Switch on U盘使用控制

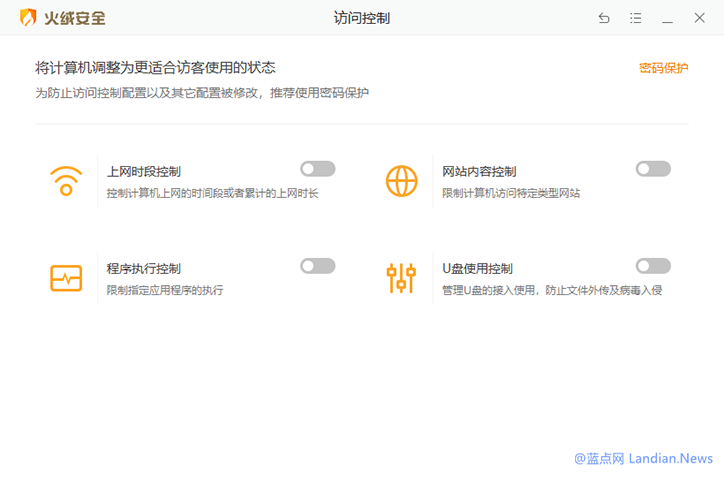coord(653,266)
